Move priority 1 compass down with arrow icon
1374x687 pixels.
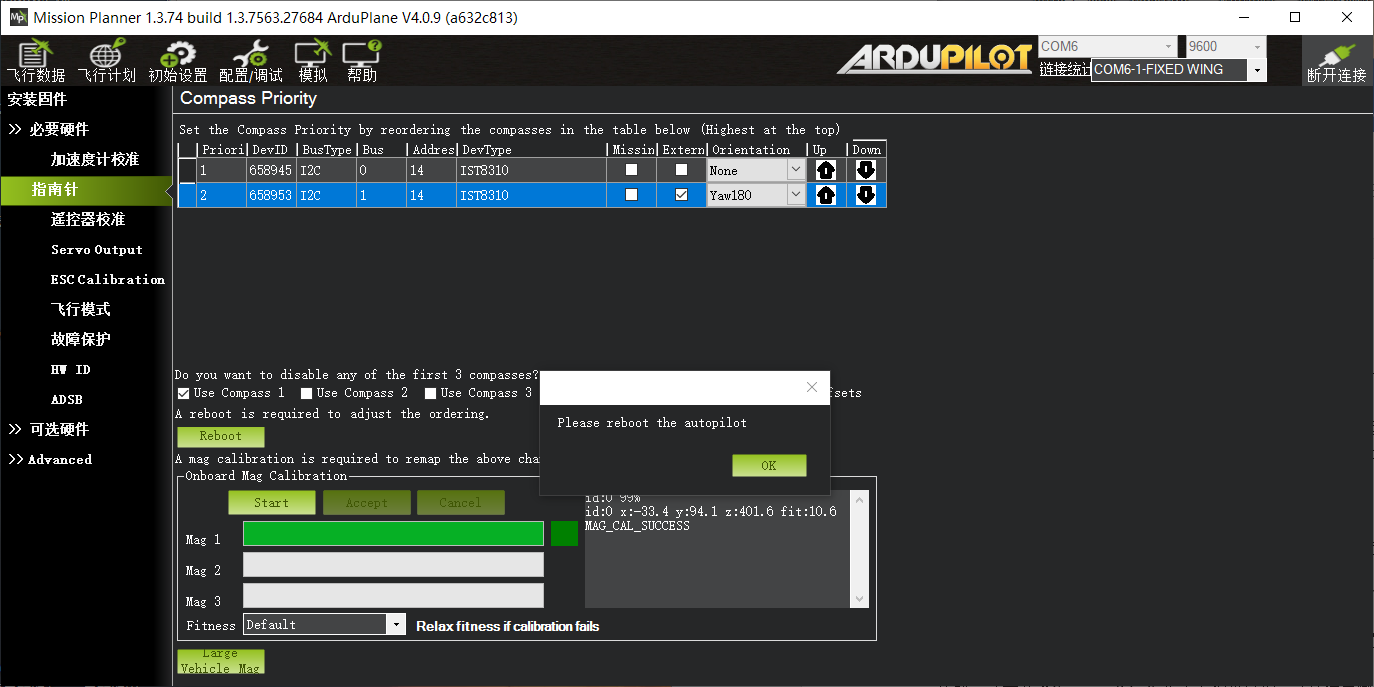[866, 169]
